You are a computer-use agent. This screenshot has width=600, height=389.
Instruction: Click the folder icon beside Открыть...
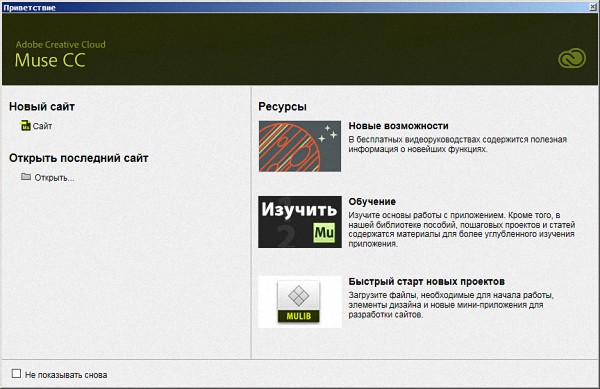[x=26, y=177]
